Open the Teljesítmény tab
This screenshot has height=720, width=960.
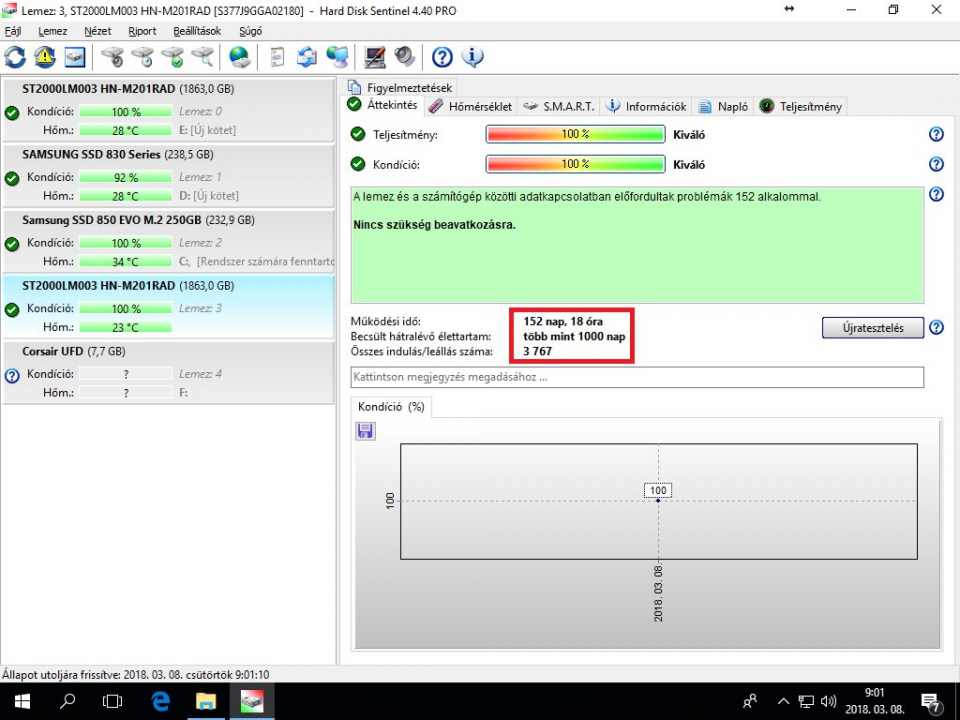(801, 107)
